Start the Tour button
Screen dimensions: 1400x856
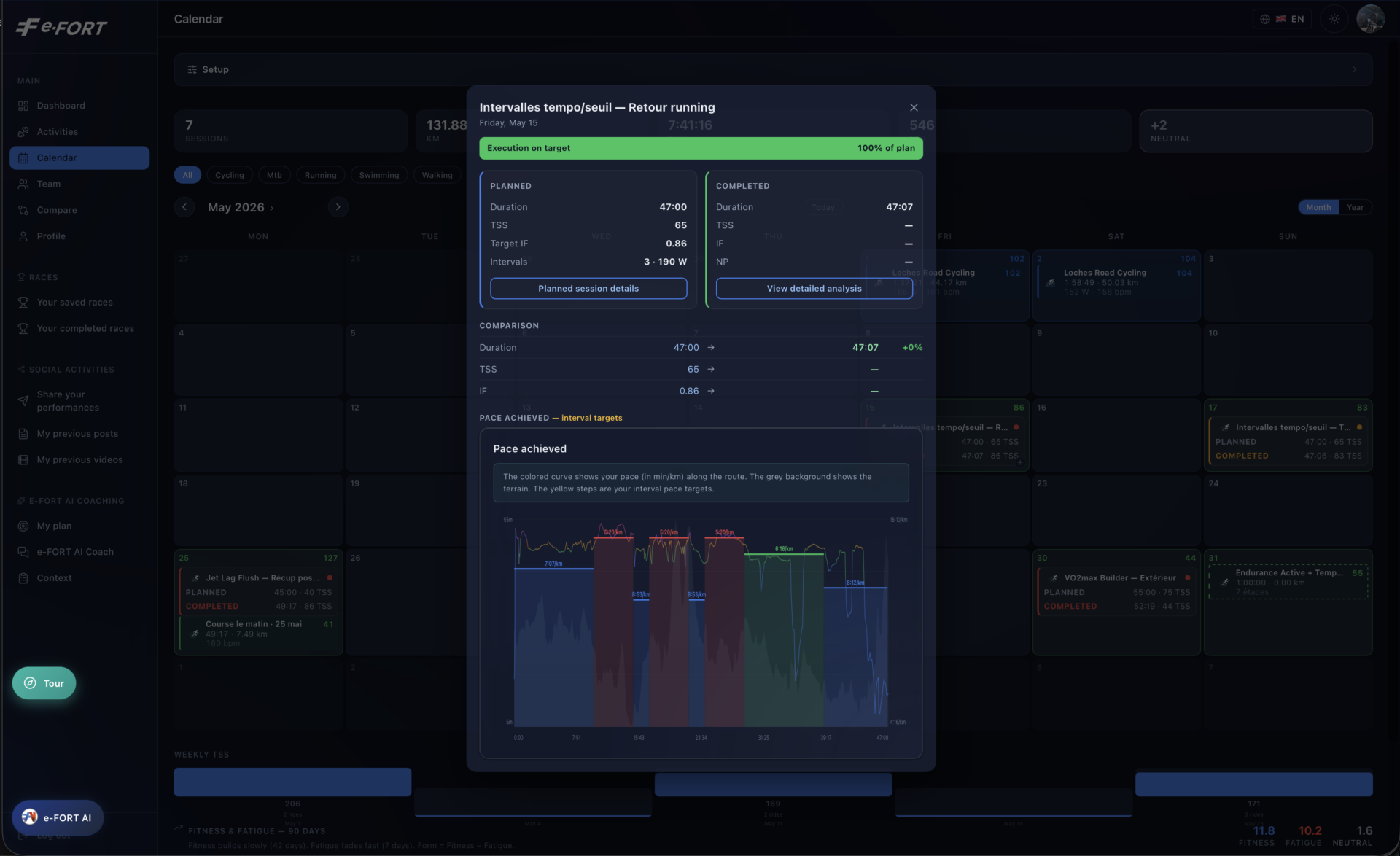[44, 683]
